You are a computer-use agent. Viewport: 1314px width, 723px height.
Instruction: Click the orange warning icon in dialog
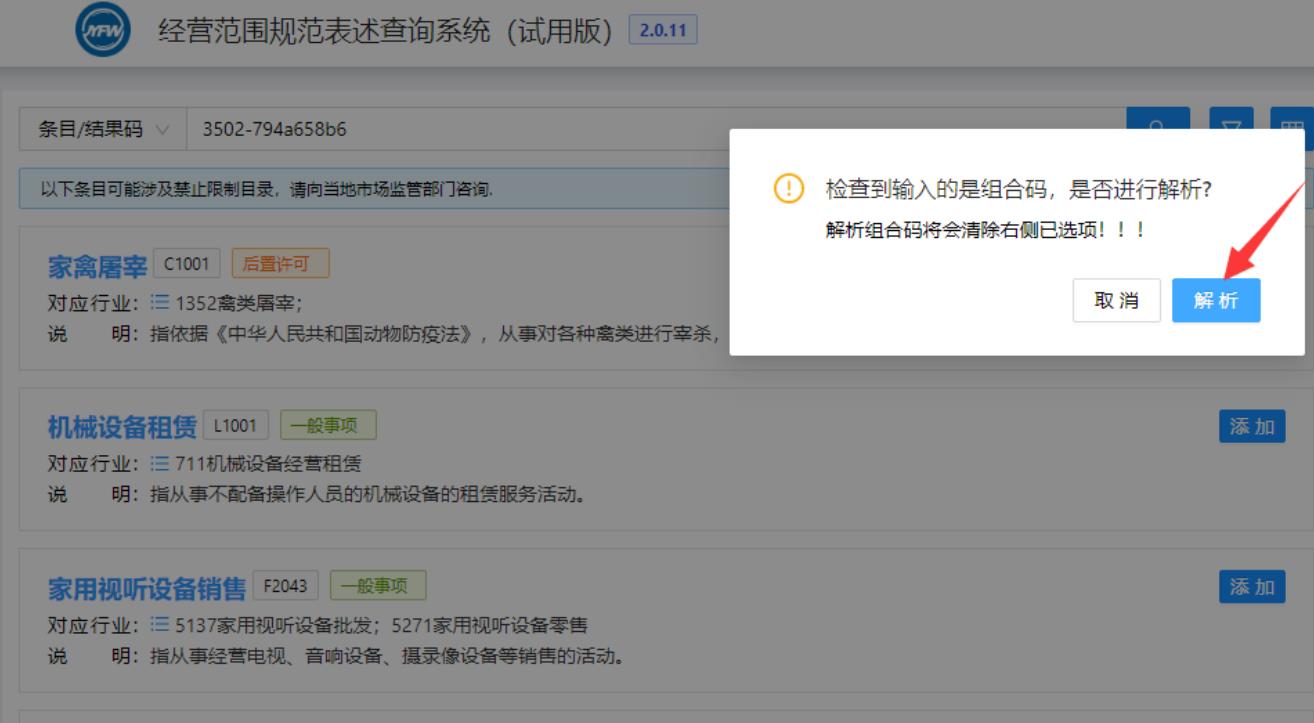click(x=789, y=189)
